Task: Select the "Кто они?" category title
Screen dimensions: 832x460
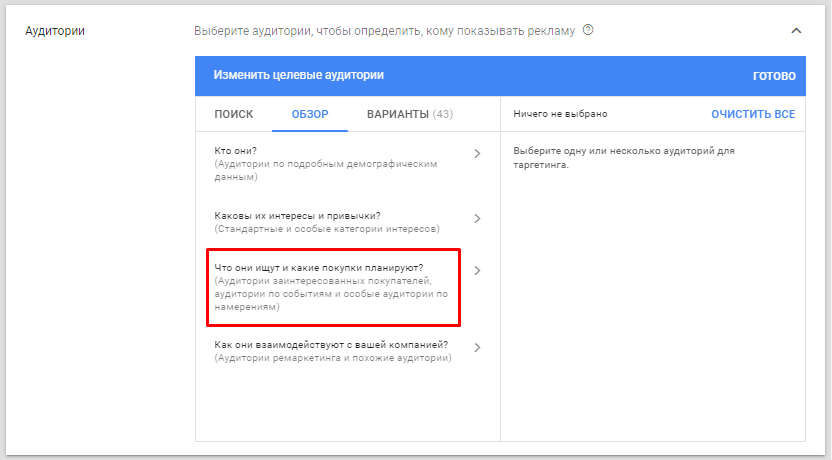Action: (236, 151)
